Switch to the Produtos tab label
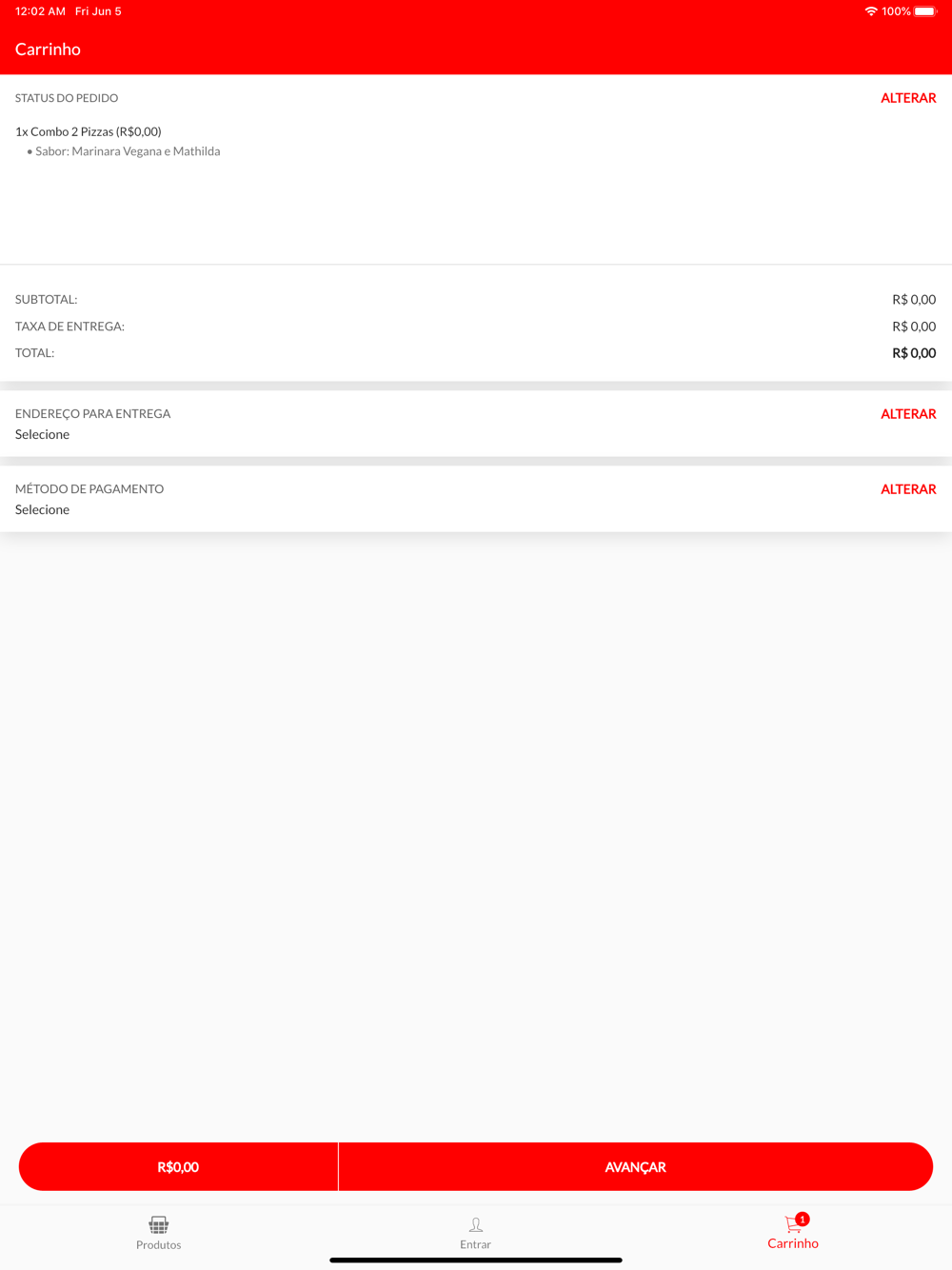 click(158, 1244)
